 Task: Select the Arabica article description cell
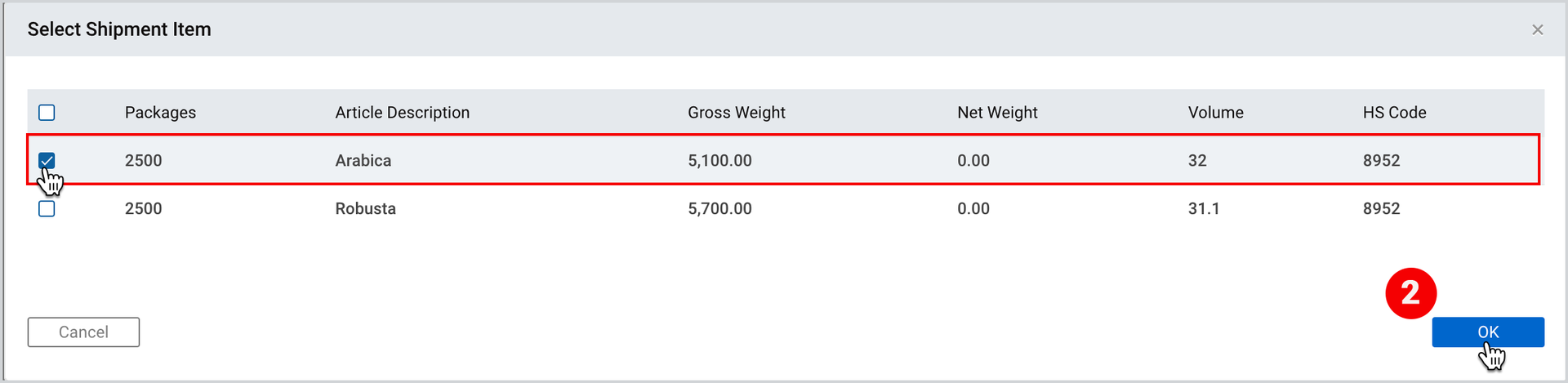click(363, 161)
